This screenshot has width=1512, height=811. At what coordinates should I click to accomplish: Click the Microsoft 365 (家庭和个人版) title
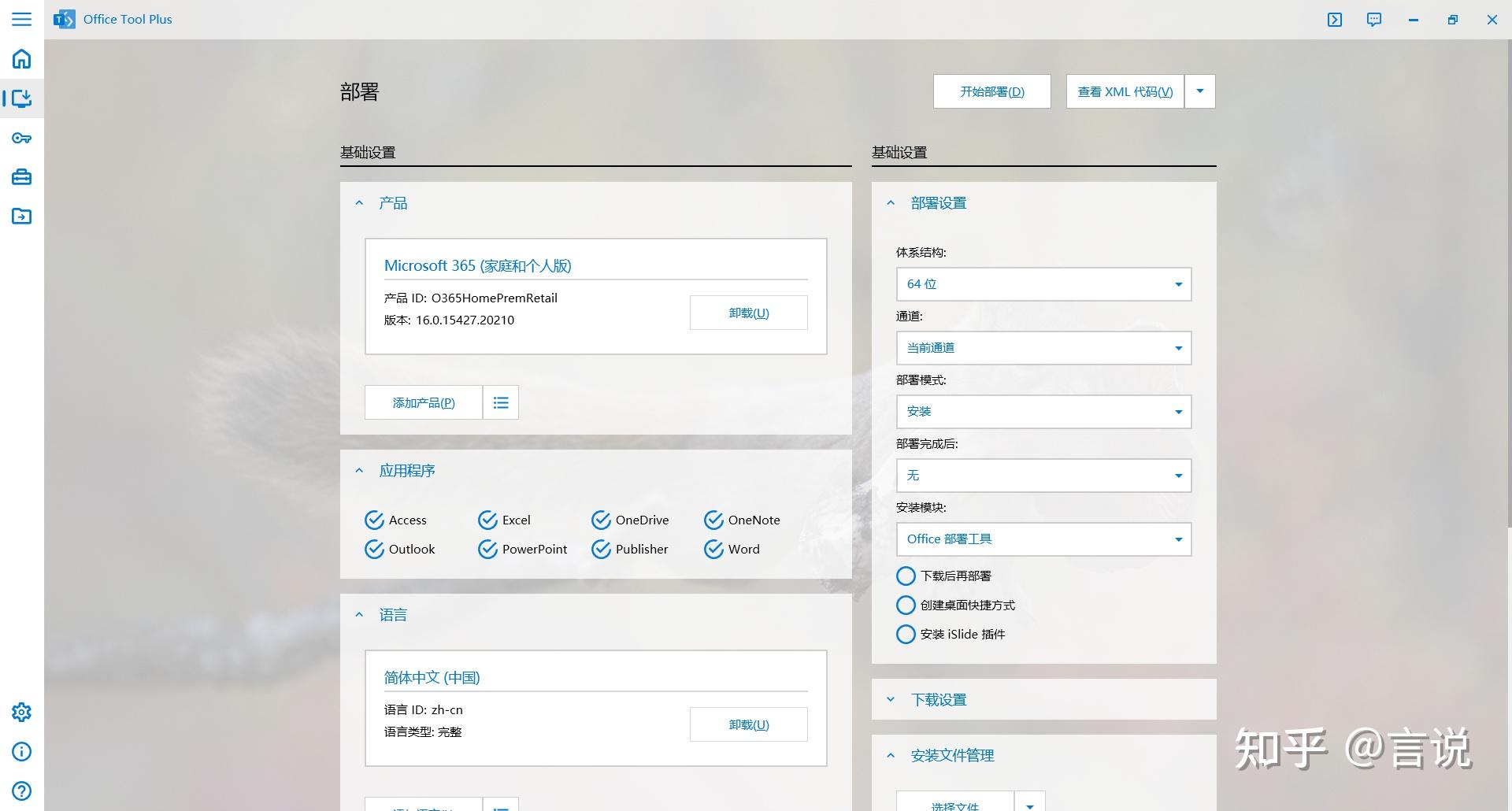(478, 266)
